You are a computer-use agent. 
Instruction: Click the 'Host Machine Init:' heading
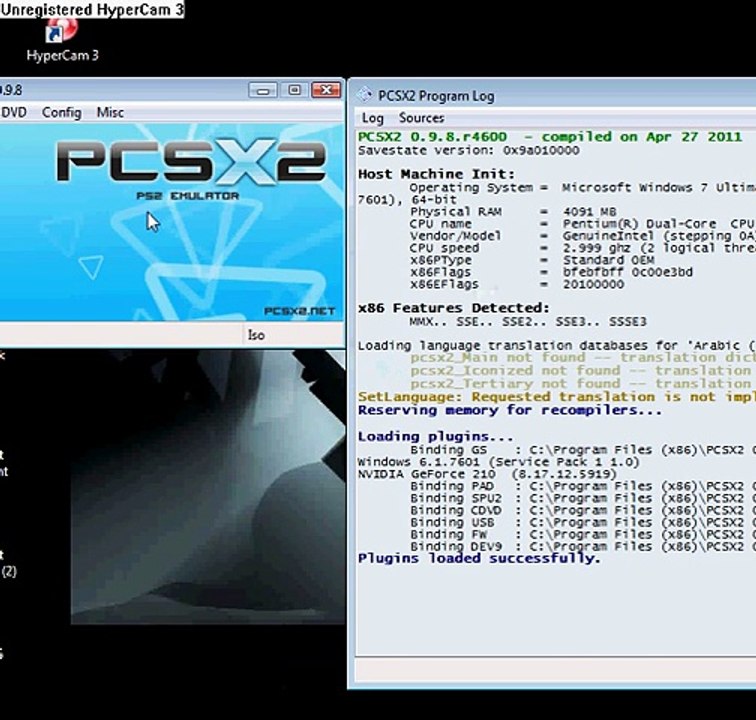click(436, 174)
